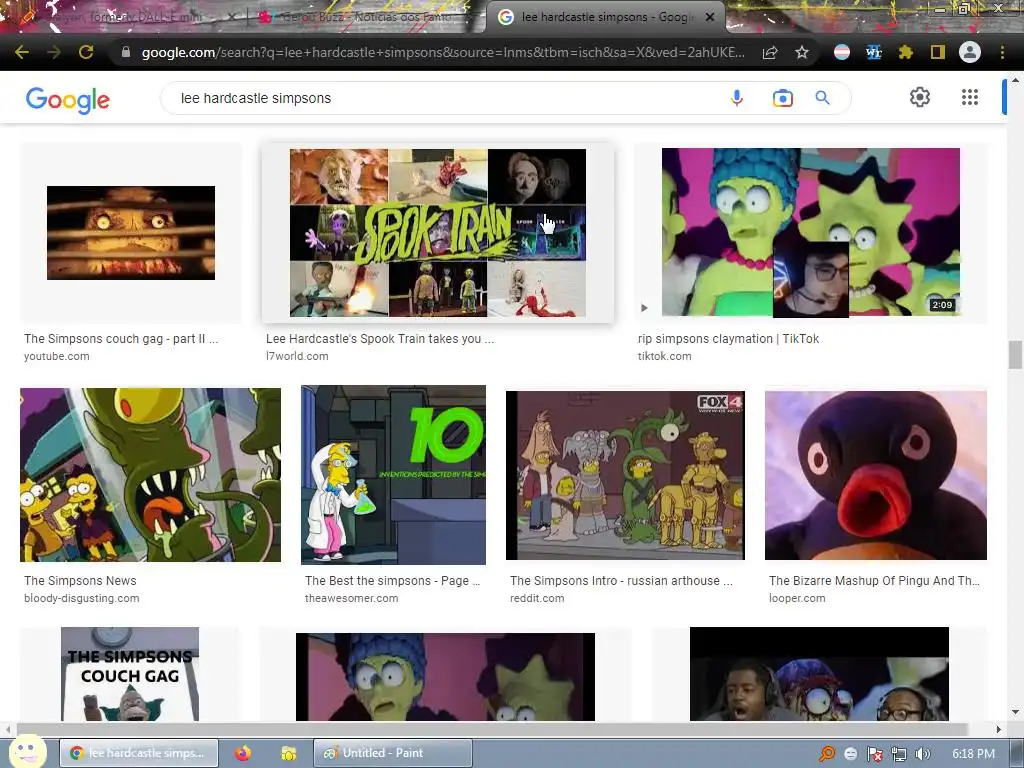The width and height of the screenshot is (1024, 768).
Task: Click the tiktok.com source text
Action: (x=664, y=356)
